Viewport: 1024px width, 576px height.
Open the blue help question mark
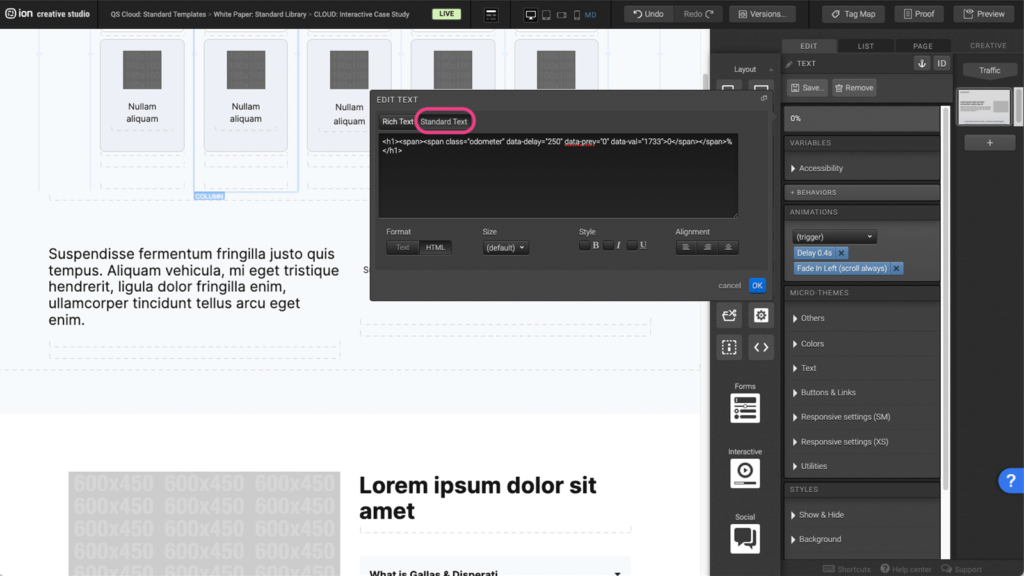(x=1009, y=481)
